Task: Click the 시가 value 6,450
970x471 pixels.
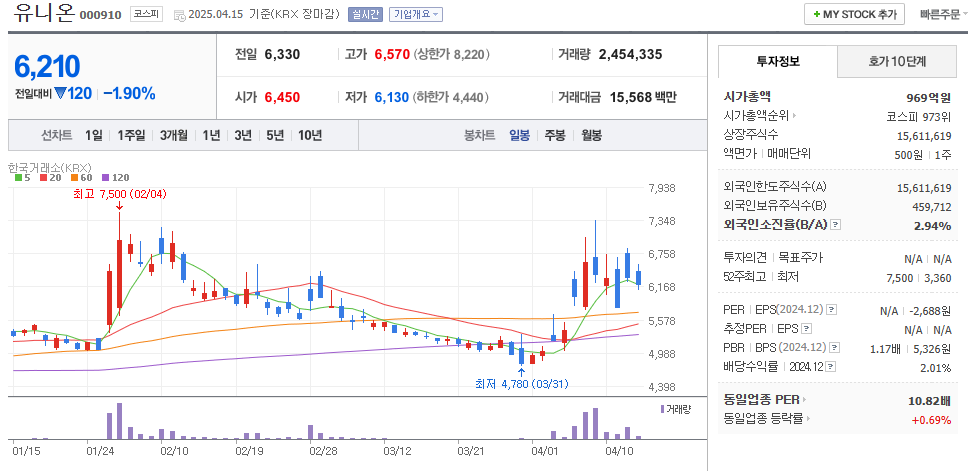Action: 282,97
